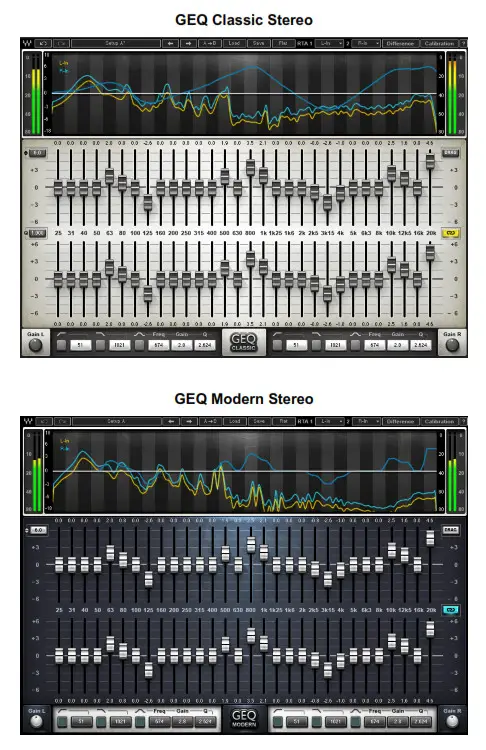Click right high-pass frequency field 51 in GEQ Classic
486x750 pixels.
click(x=296, y=345)
